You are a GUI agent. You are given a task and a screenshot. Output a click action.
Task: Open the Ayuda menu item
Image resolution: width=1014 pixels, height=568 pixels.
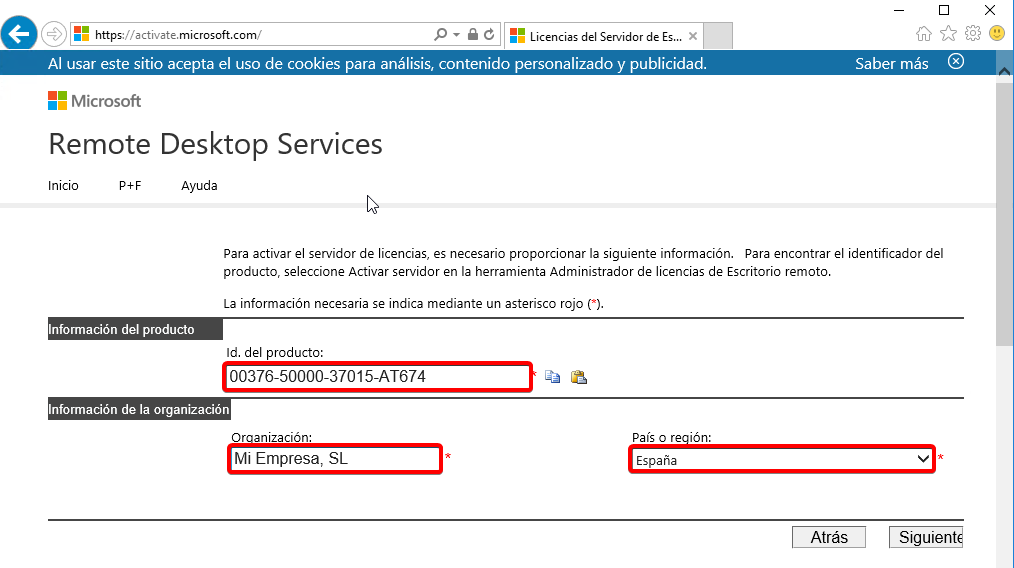[x=199, y=186]
